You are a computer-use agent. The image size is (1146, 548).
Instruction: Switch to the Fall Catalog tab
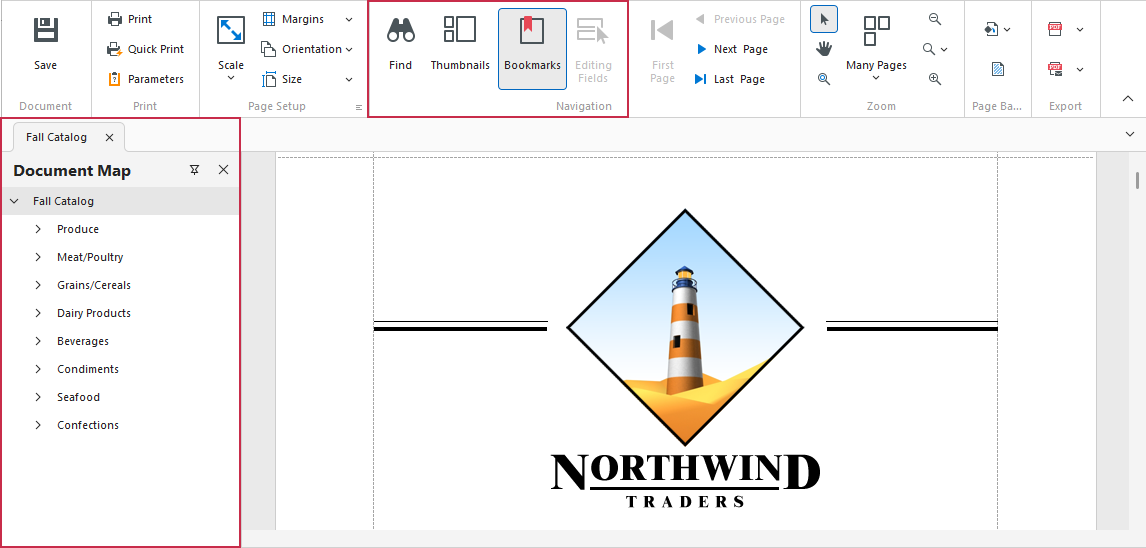click(56, 137)
